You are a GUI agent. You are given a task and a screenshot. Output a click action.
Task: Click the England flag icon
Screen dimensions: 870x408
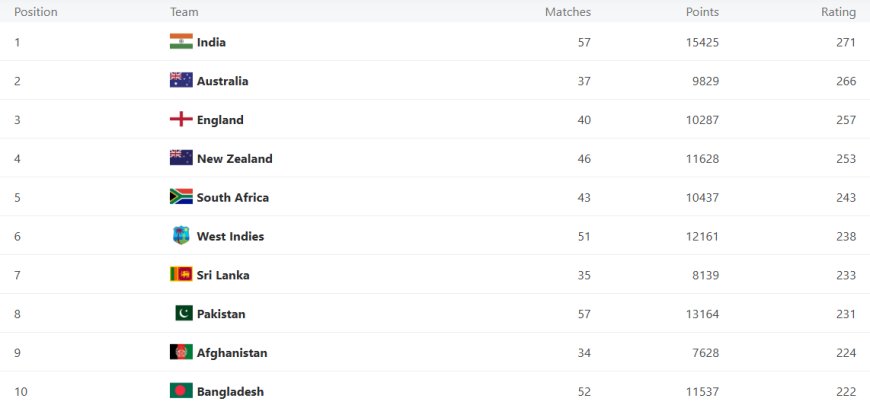tap(181, 120)
